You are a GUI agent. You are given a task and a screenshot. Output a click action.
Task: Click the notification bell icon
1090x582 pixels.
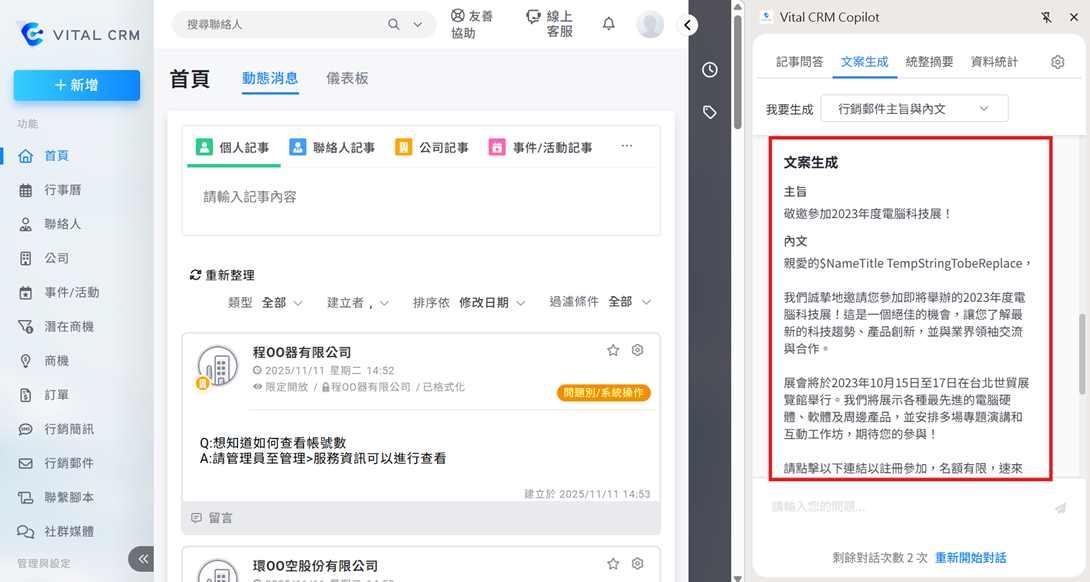(608, 24)
